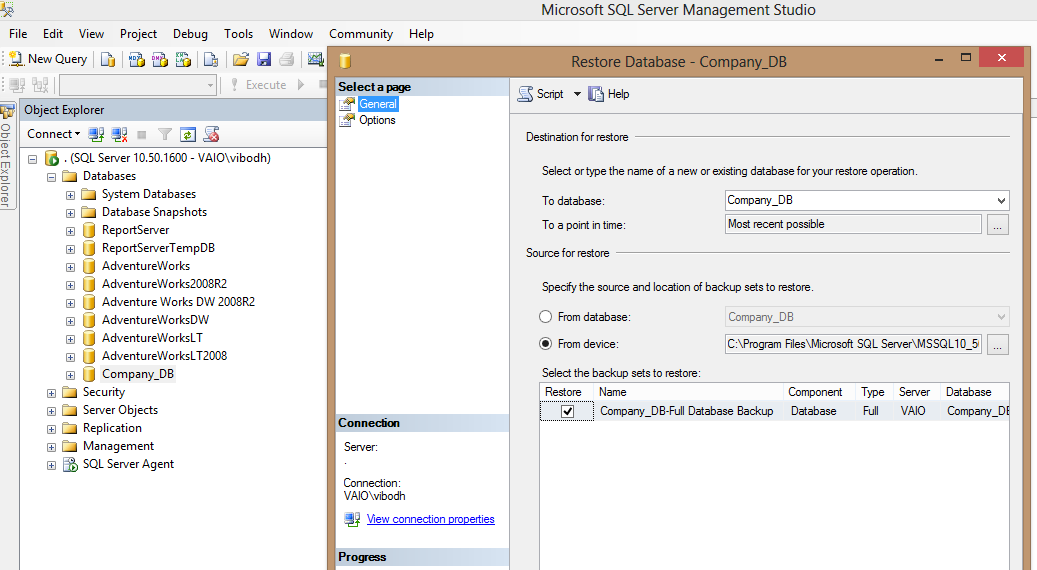Screen dimensions: 1037x570
Task: Select the From database radio button
Action: click(546, 317)
